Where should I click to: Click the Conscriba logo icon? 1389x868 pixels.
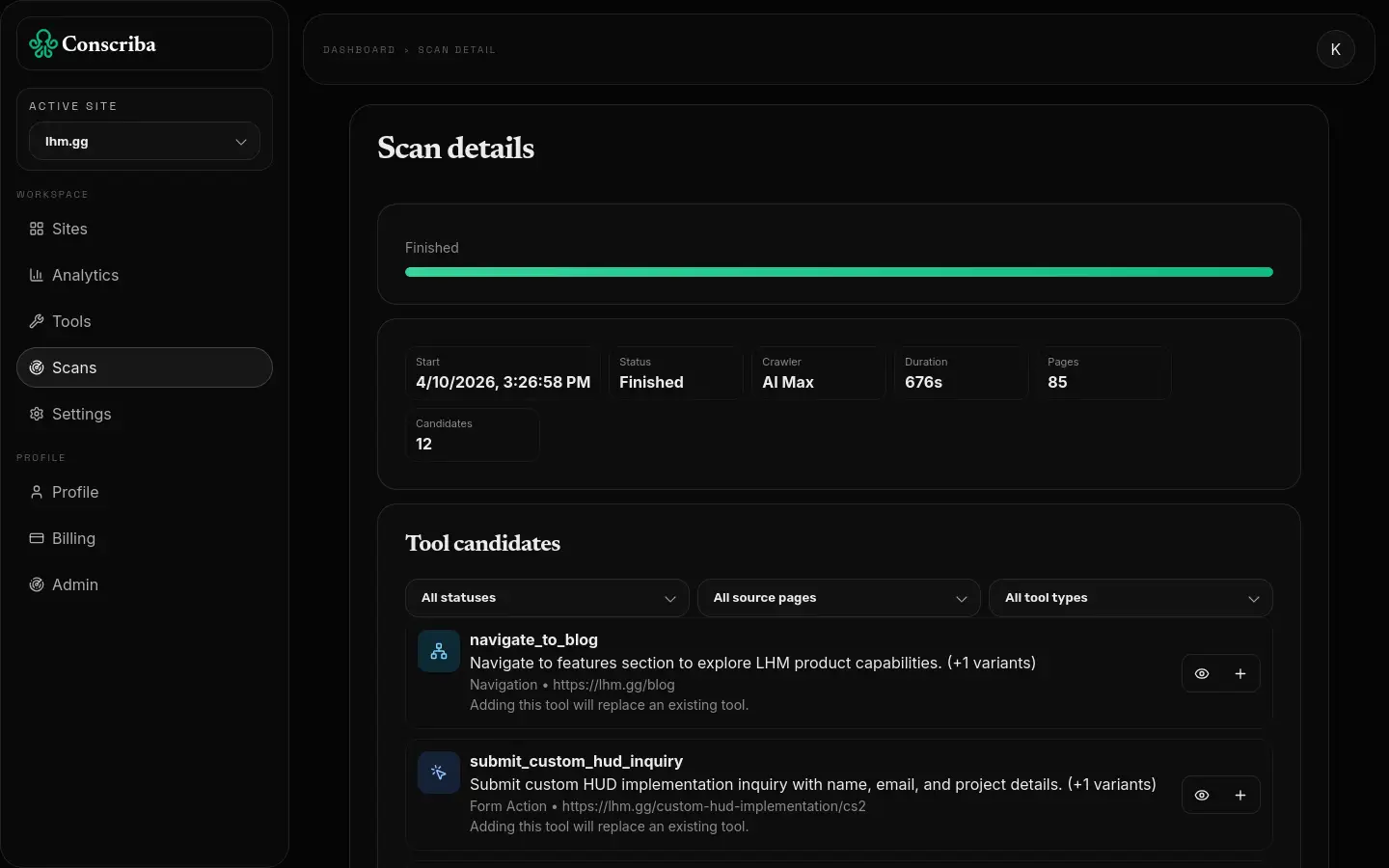click(42, 43)
